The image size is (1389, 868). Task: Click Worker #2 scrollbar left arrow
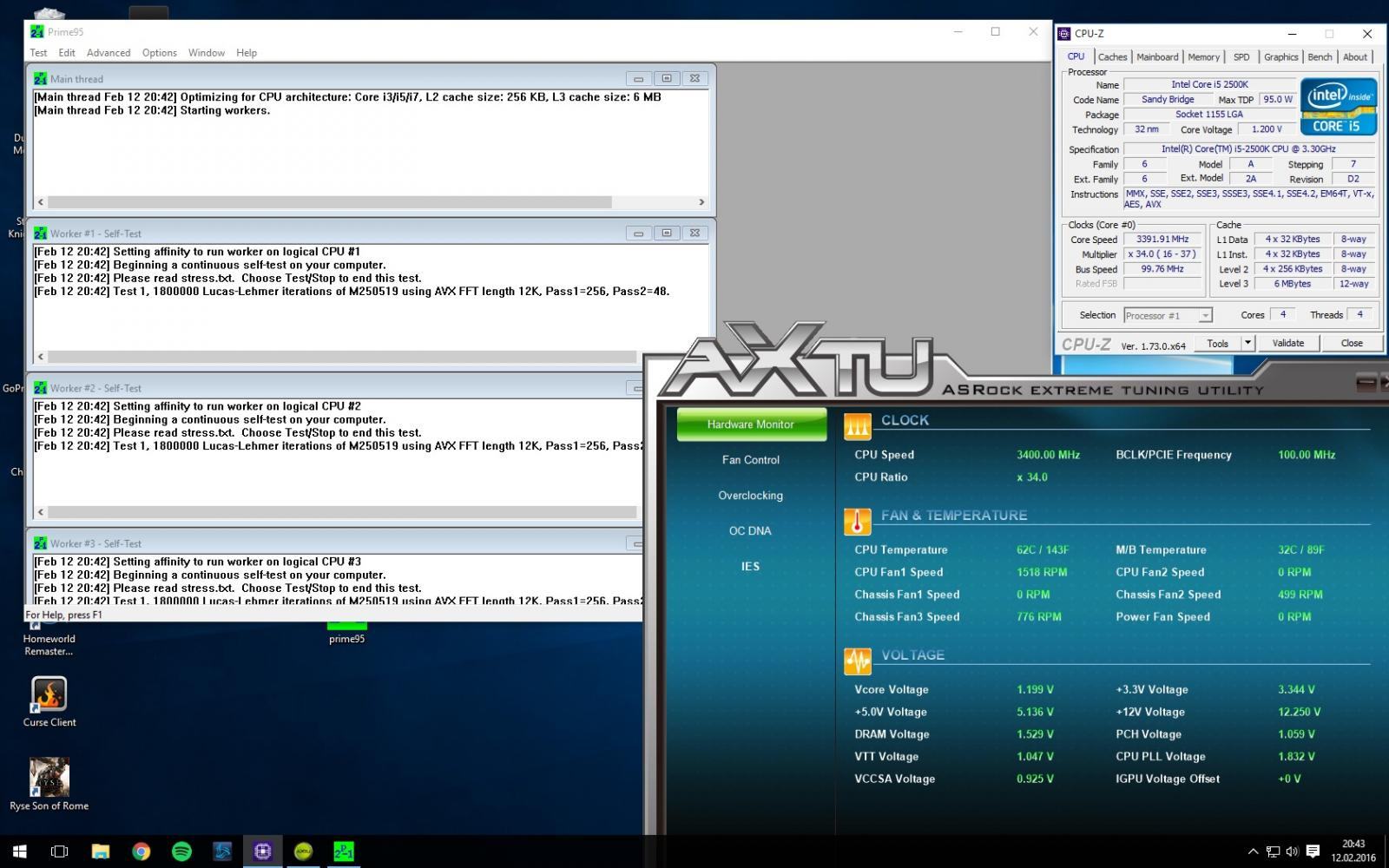[41, 512]
